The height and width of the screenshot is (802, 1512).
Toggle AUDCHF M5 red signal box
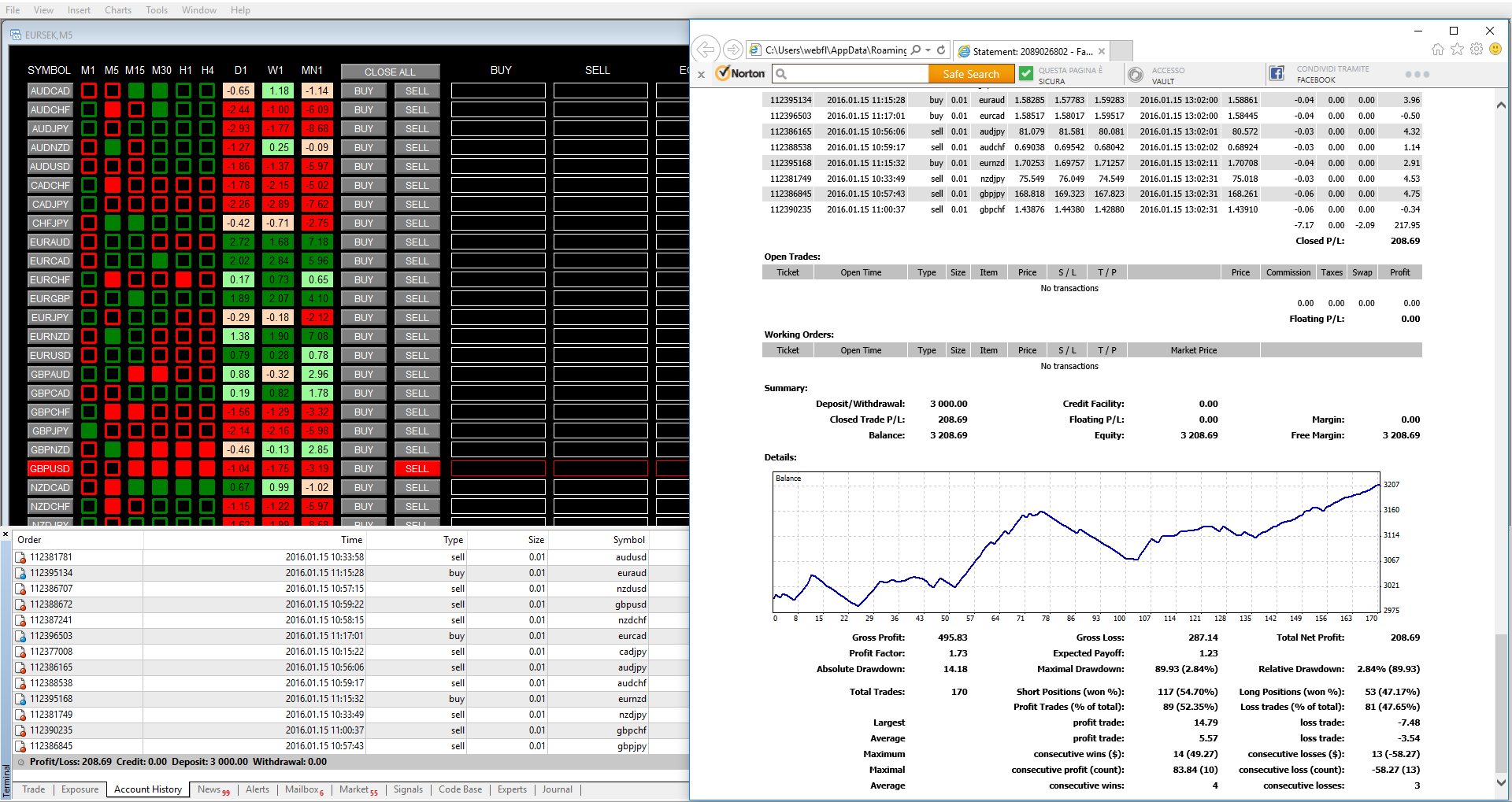(113, 110)
